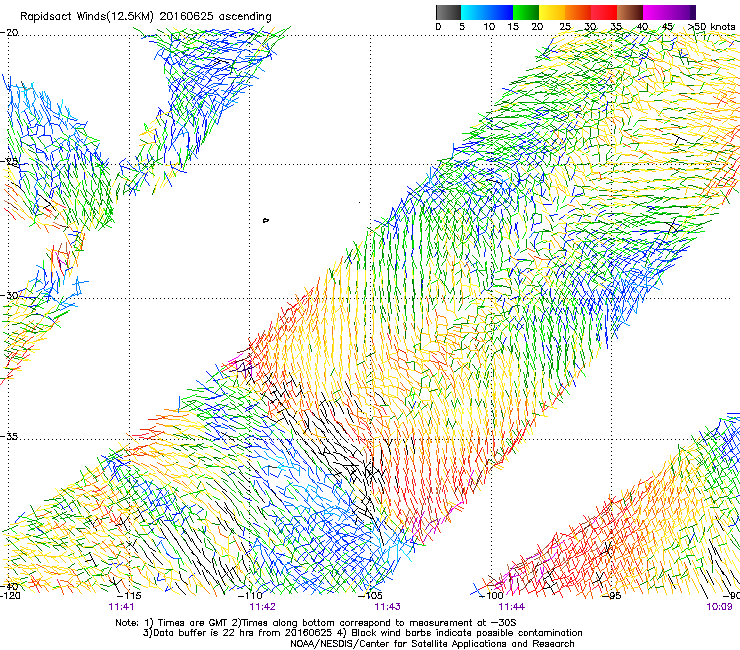Click the -30 latitude axis label

click(x=9, y=295)
